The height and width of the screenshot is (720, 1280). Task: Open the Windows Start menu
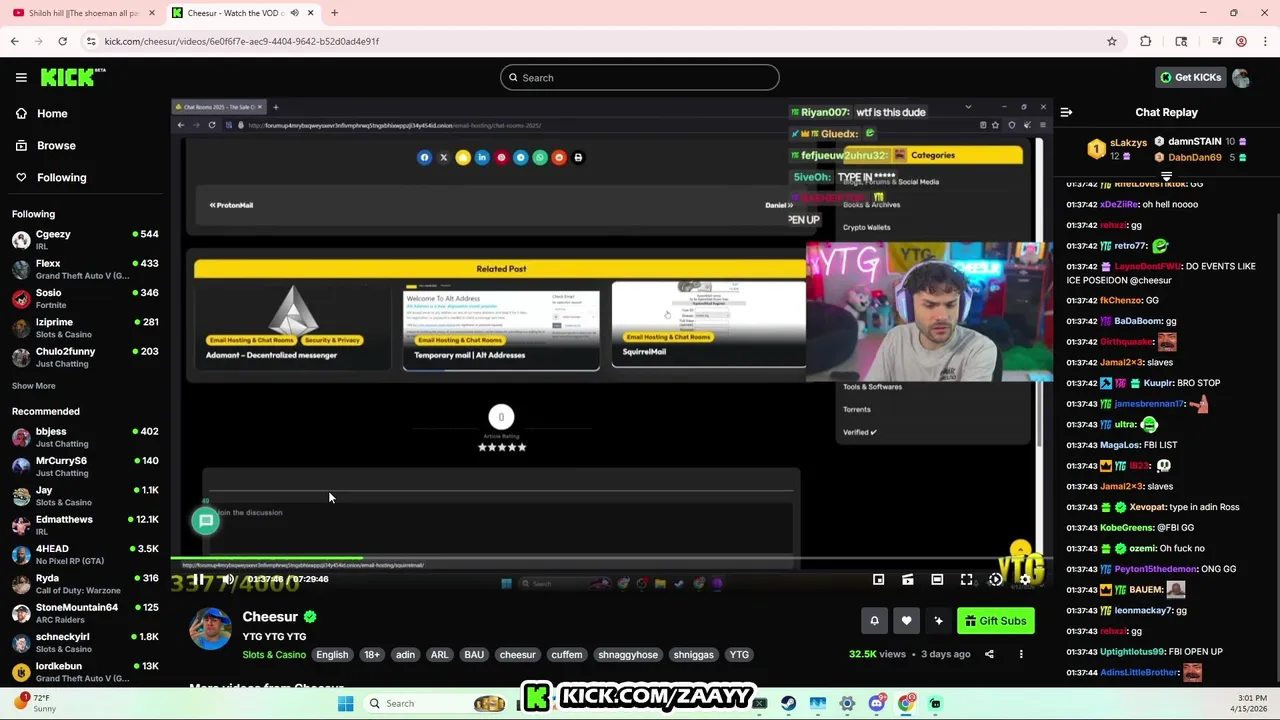tap(345, 703)
